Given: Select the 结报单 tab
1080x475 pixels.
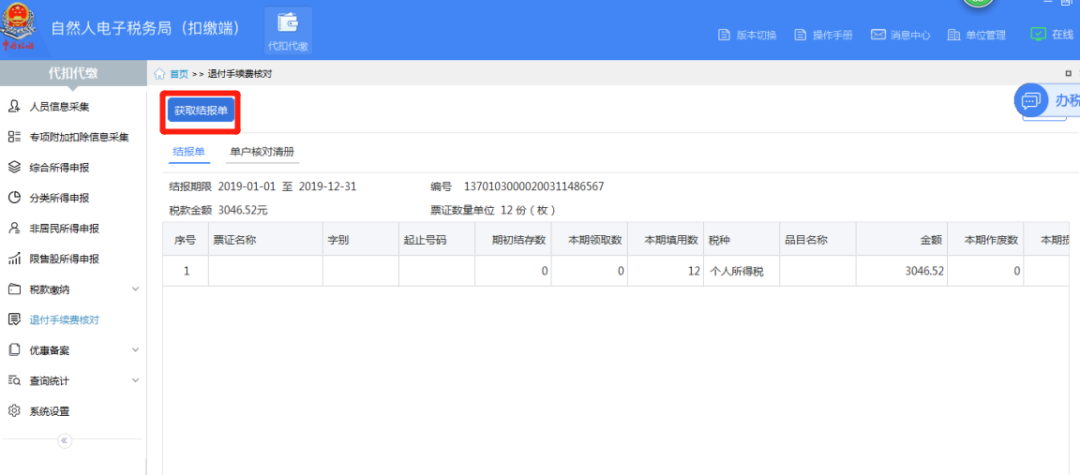Looking at the screenshot, I should pyautogui.click(x=189, y=152).
